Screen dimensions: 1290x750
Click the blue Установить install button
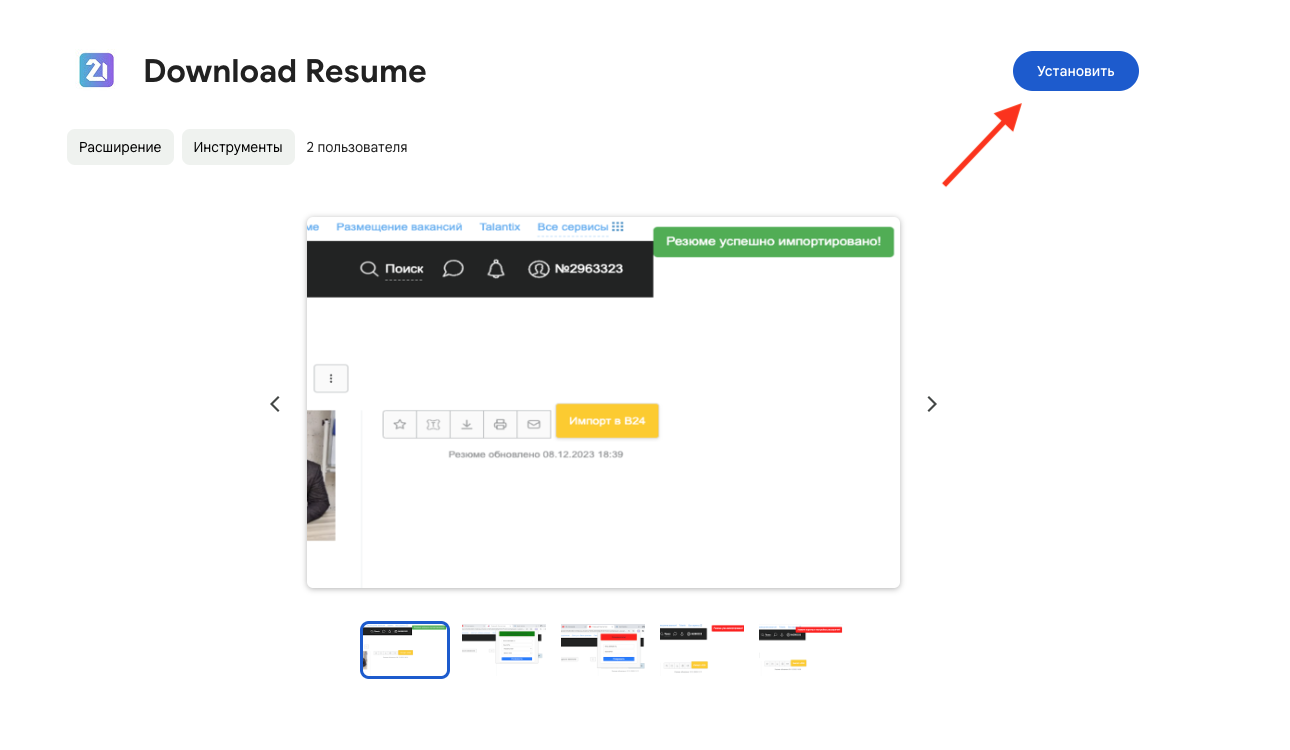pyautogui.click(x=1075, y=71)
